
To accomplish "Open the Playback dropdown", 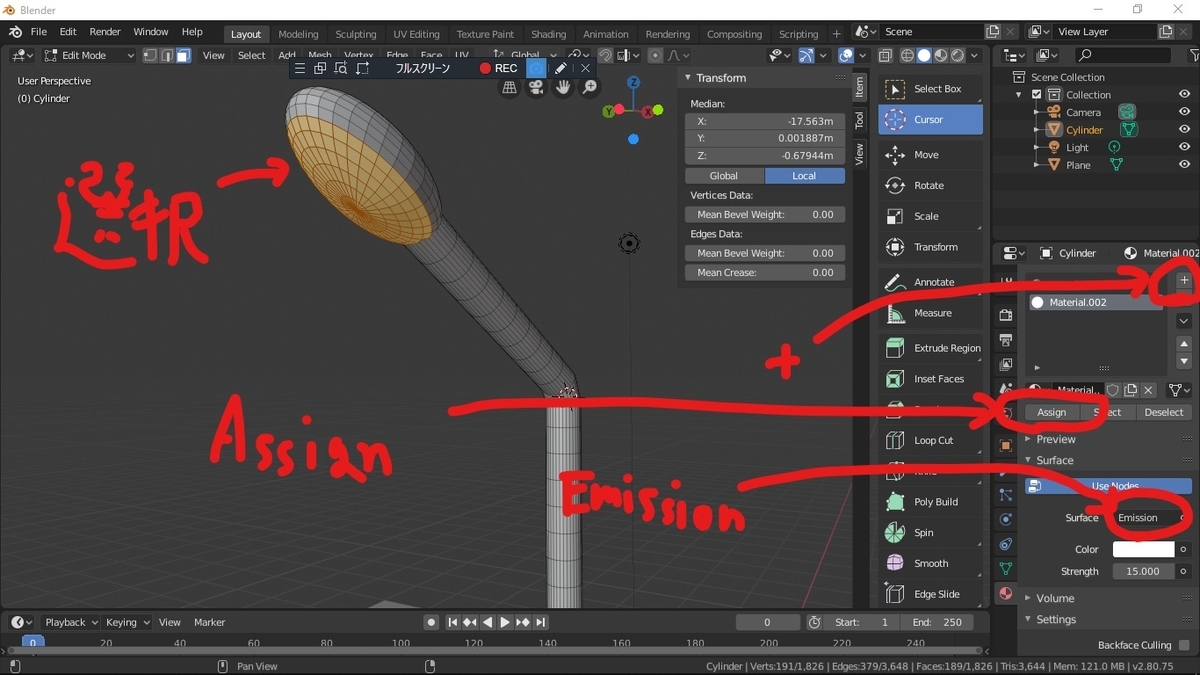I will point(71,622).
